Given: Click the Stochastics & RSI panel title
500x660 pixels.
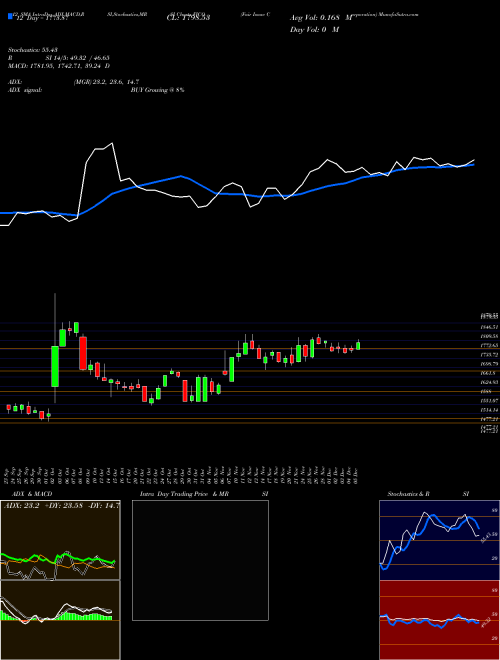Looking at the screenshot, I should pyautogui.click(x=428, y=494).
